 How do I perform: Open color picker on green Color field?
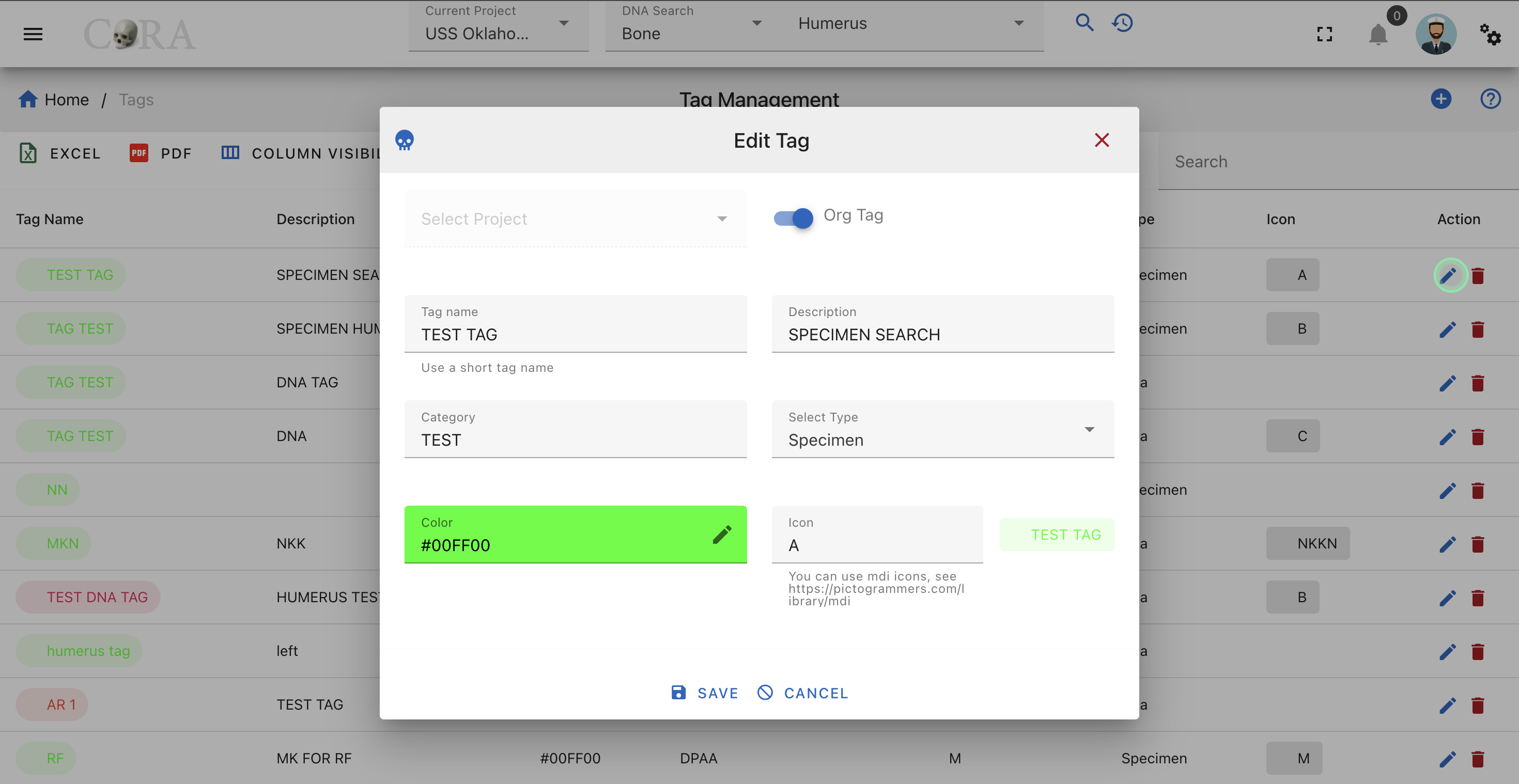[x=575, y=534]
